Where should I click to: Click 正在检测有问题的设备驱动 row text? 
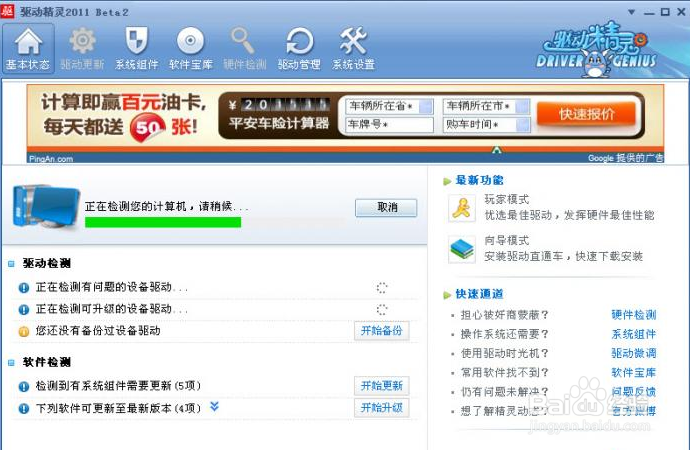tap(112, 288)
